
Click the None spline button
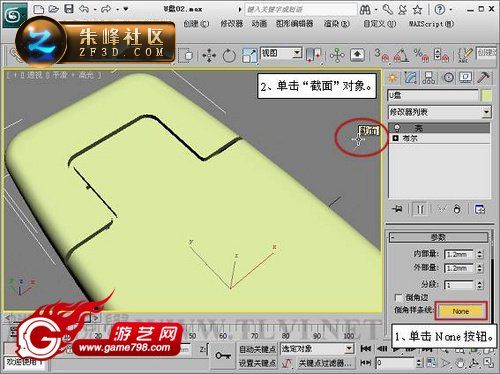[461, 311]
